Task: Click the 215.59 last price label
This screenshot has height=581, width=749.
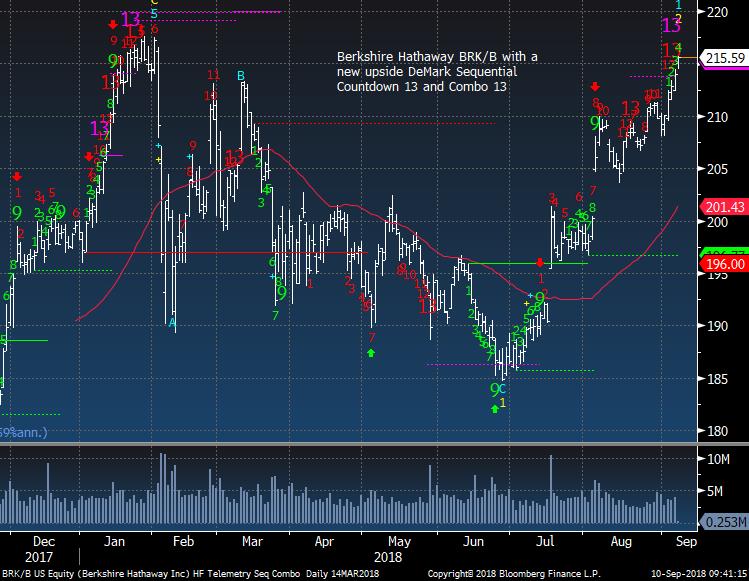Action: pos(725,58)
